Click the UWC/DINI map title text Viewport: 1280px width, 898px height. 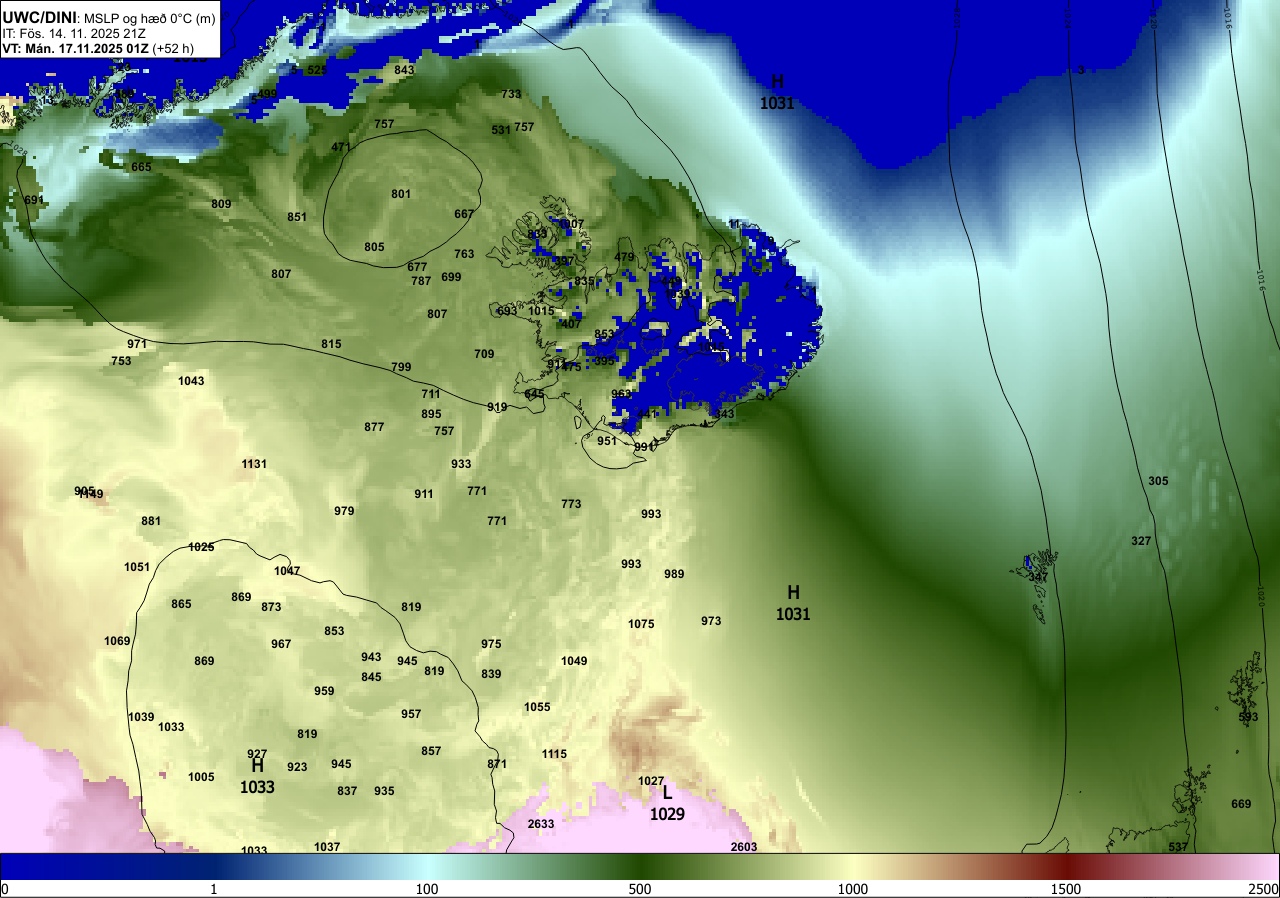tap(39, 16)
